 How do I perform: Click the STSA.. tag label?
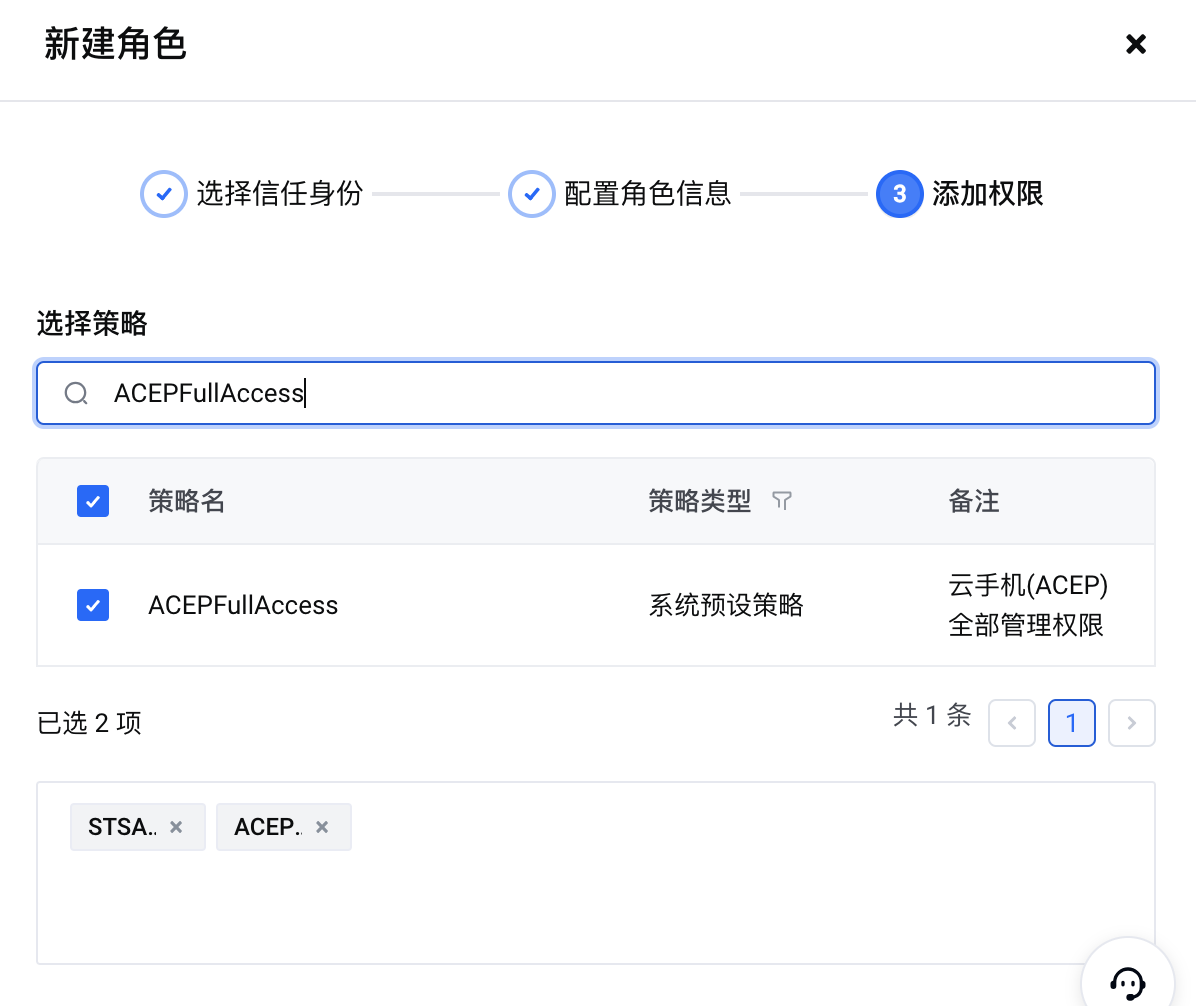point(122,827)
